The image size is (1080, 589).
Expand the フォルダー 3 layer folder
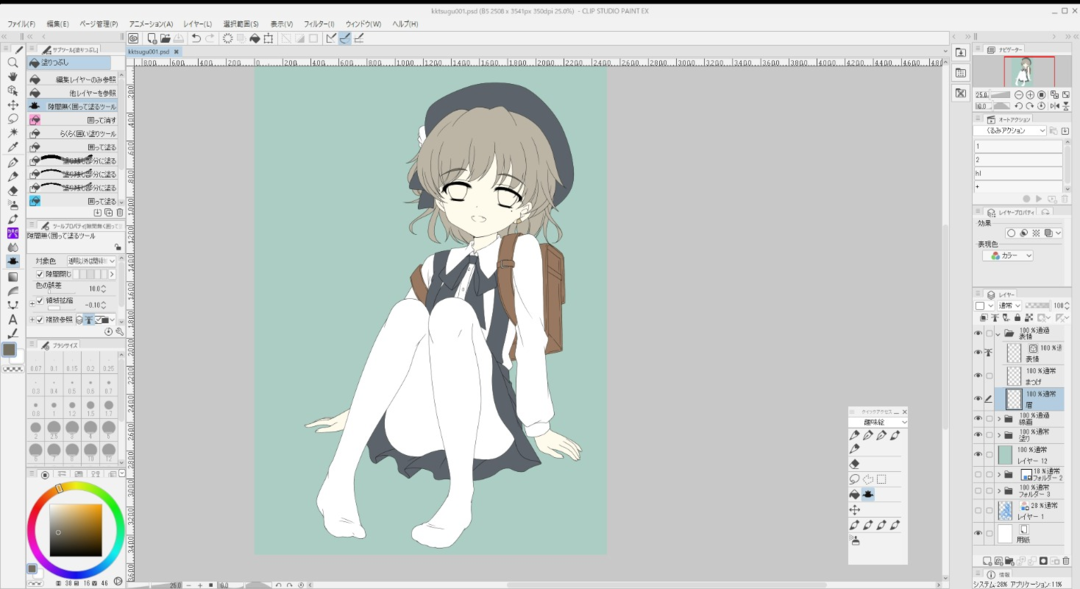tap(998, 491)
